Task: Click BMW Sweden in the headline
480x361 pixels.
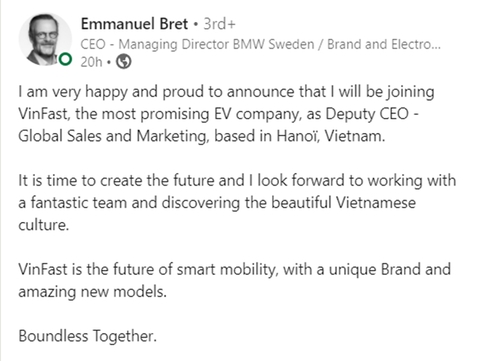Action: click(273, 44)
